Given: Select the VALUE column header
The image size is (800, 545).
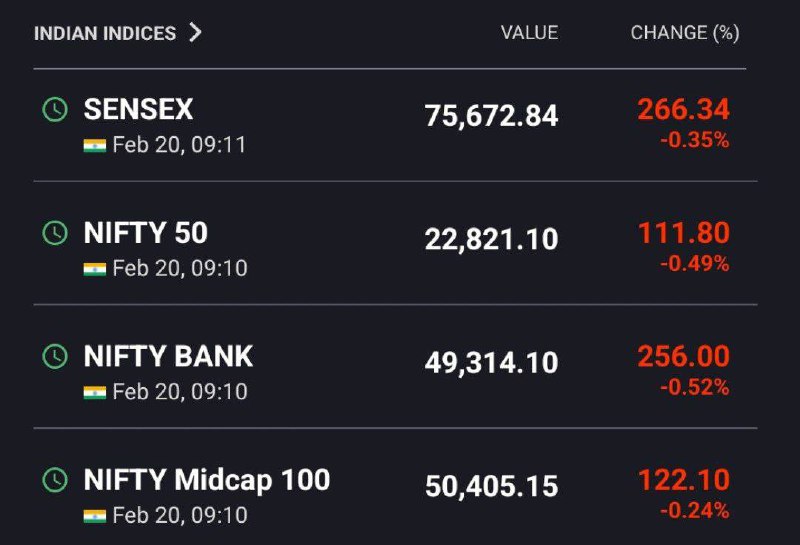Looking at the screenshot, I should [530, 33].
